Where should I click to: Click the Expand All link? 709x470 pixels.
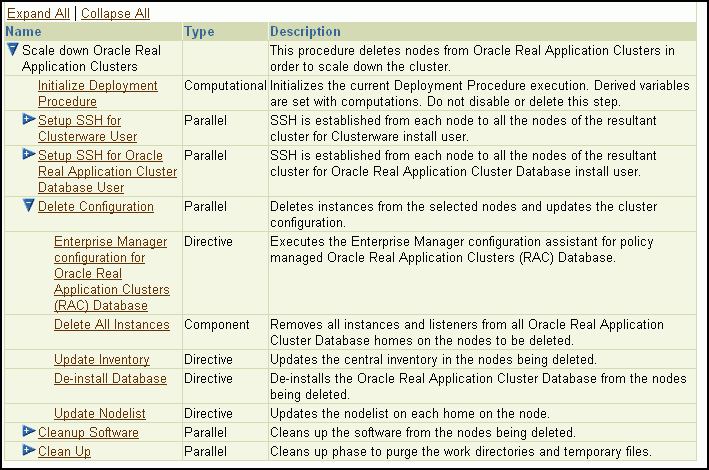[38, 14]
